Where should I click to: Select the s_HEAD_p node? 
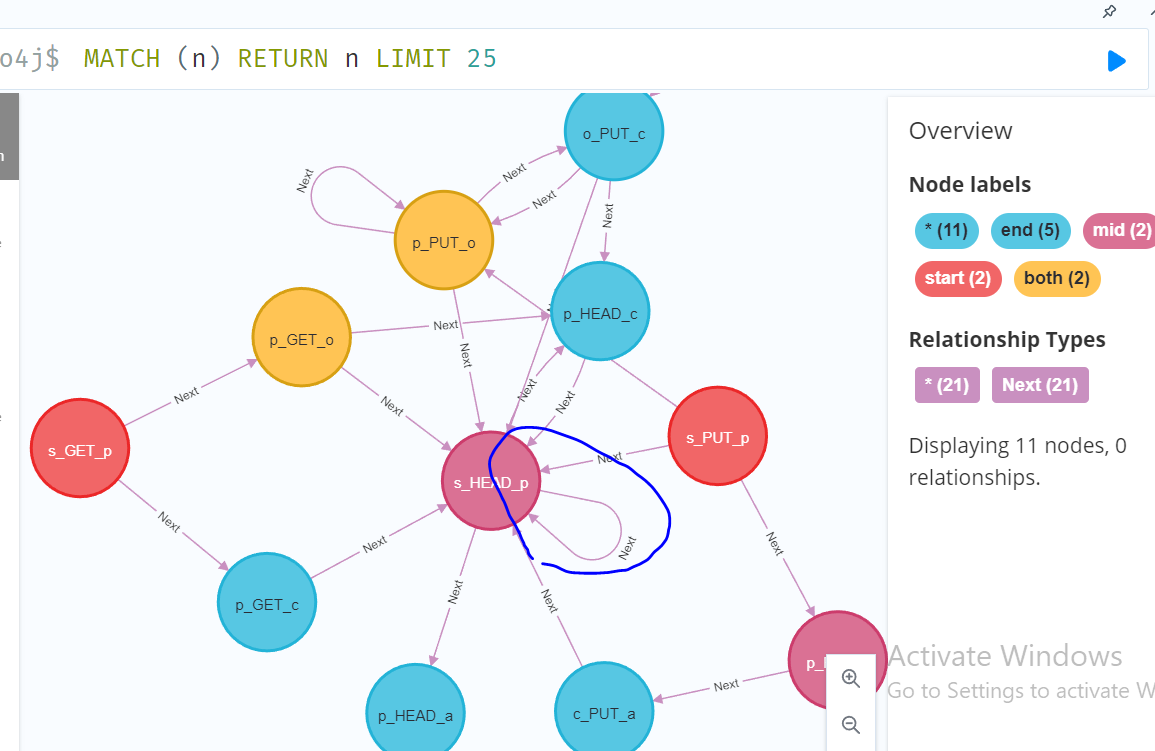click(x=490, y=482)
